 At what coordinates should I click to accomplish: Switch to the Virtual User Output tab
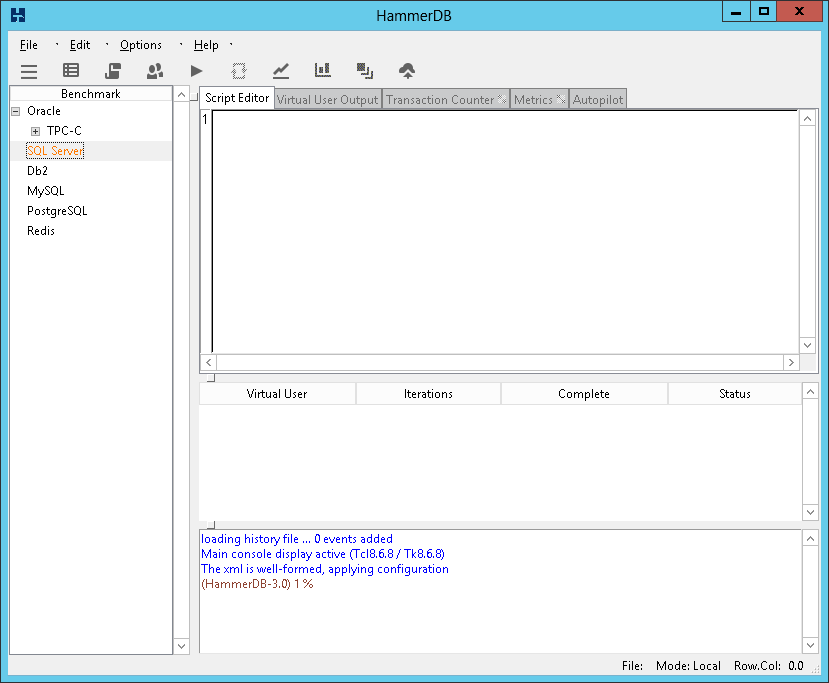(x=327, y=99)
